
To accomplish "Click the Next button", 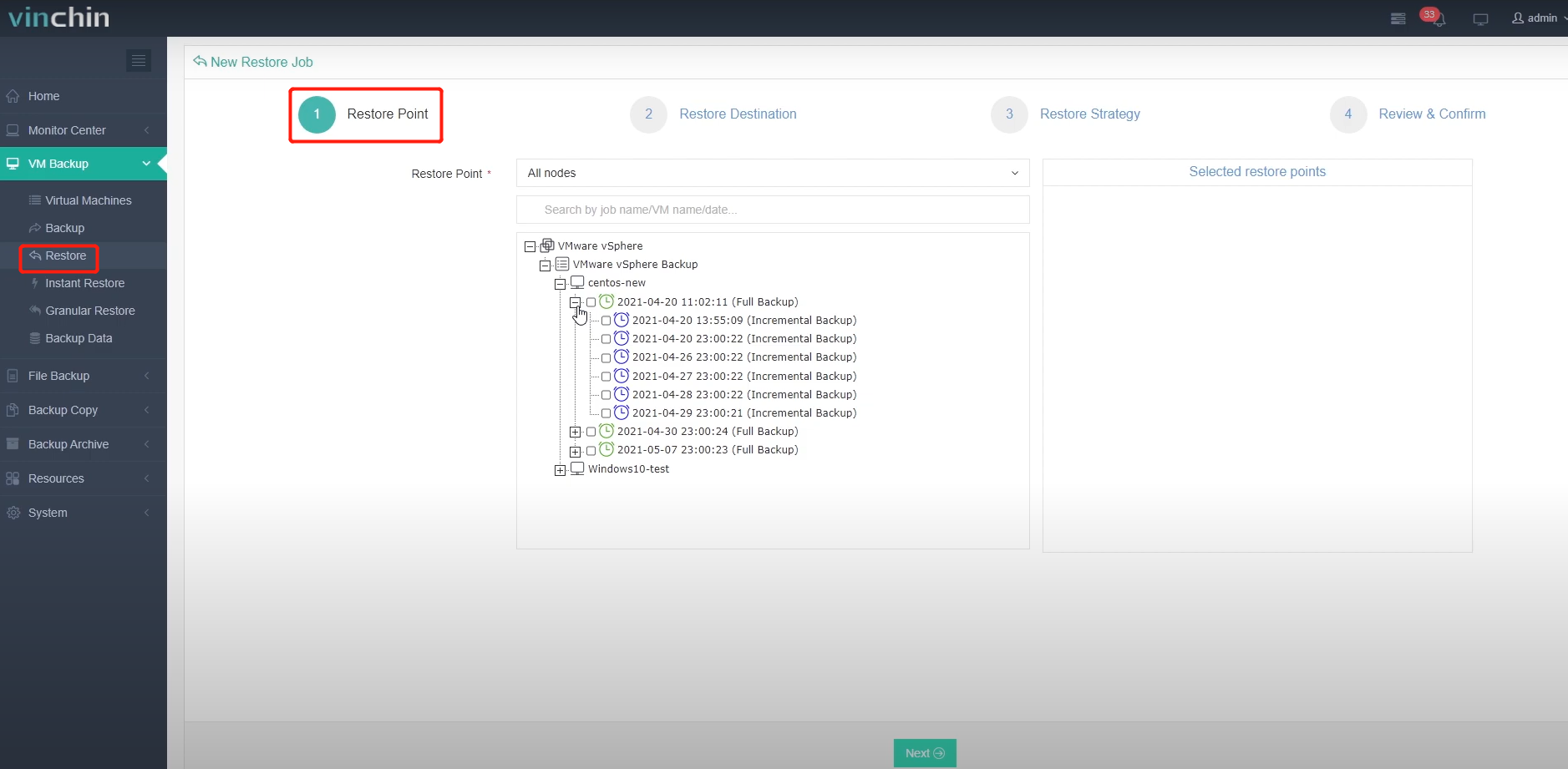I will pyautogui.click(x=924, y=753).
